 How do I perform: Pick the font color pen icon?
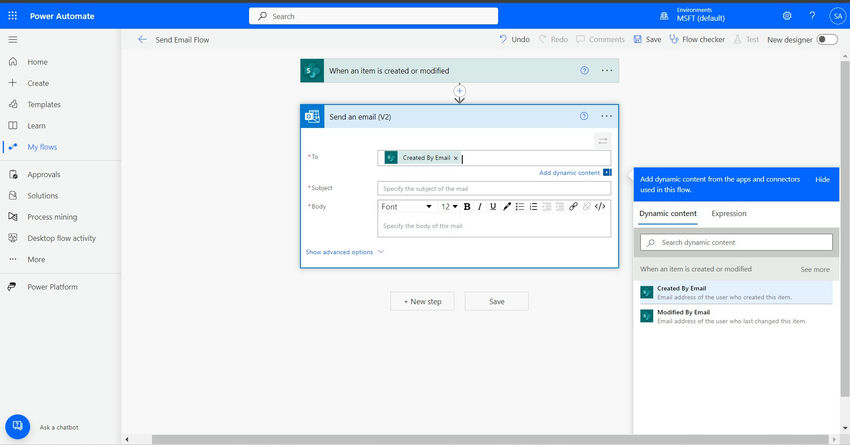[507, 207]
